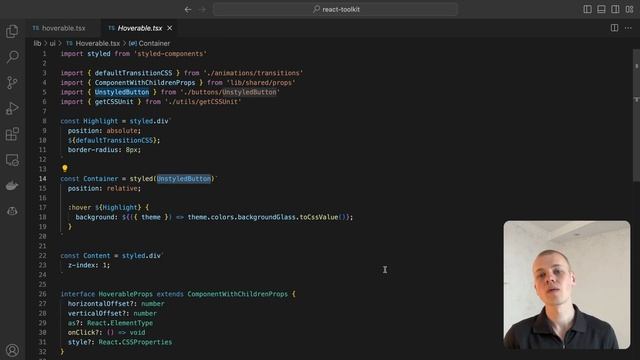This screenshot has width=640, height=360.
Task: Click the Hoverable.tsx breadcrumb segment
Action: [98, 43]
